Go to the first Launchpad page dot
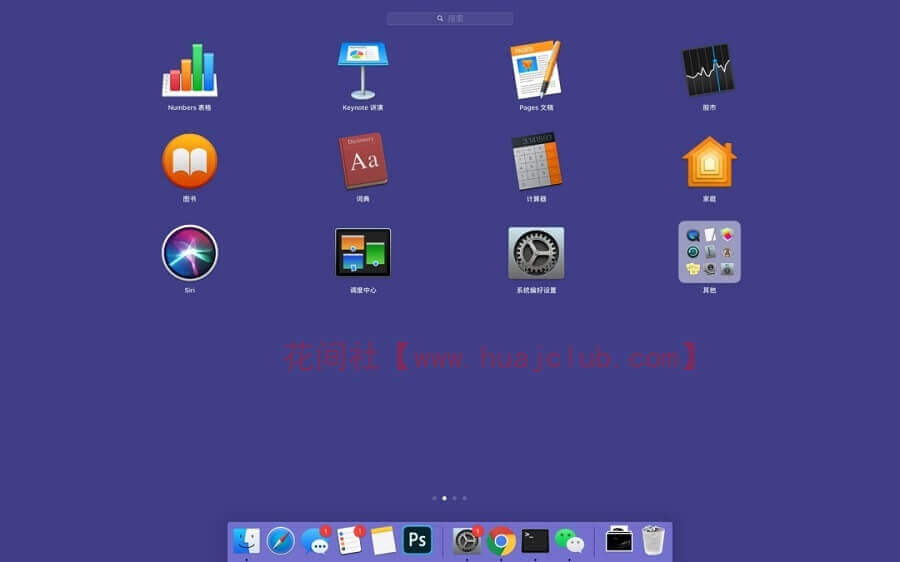900x562 pixels. (435, 498)
